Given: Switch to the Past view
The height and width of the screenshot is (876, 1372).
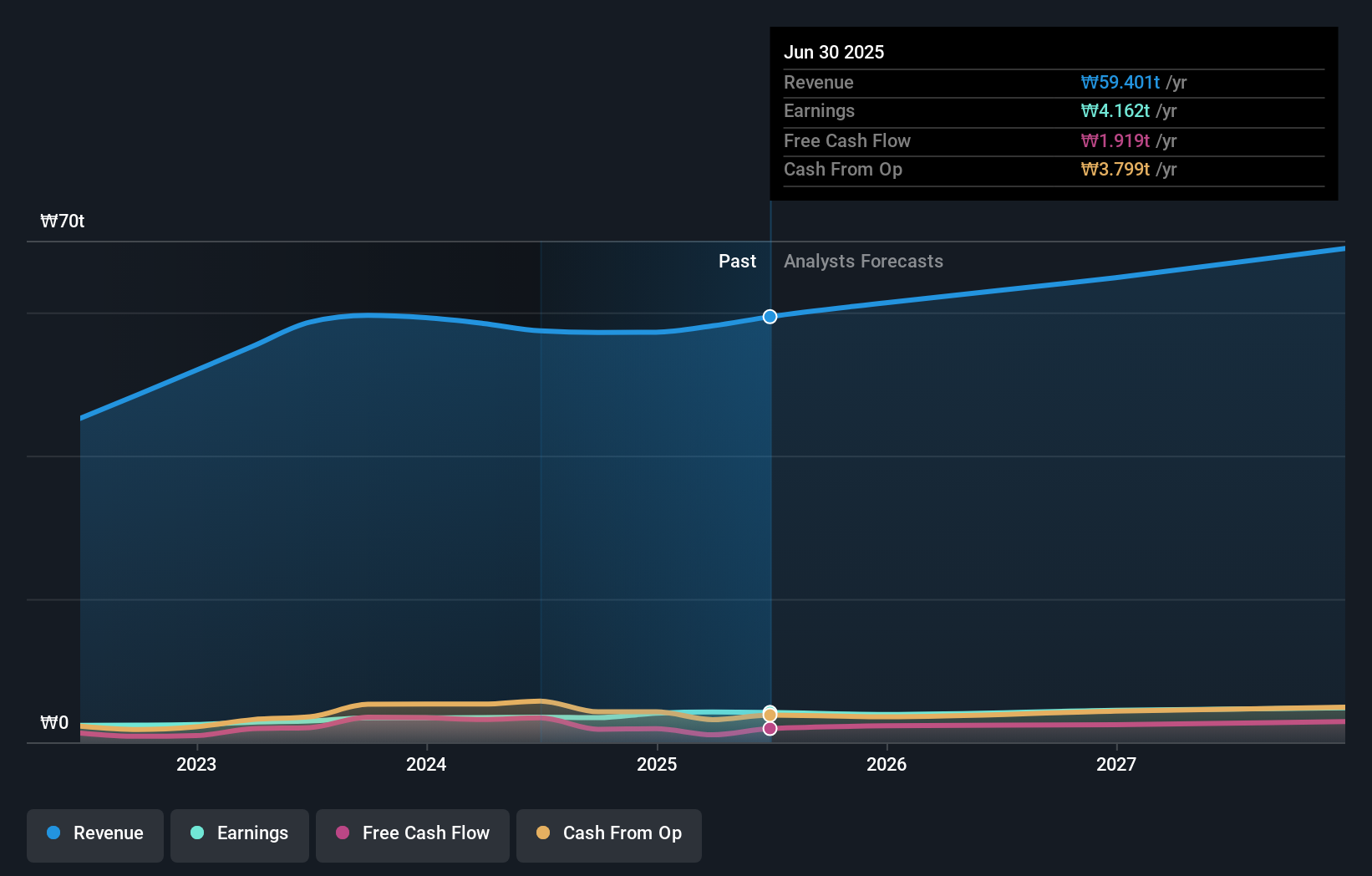Looking at the screenshot, I should [x=737, y=261].
